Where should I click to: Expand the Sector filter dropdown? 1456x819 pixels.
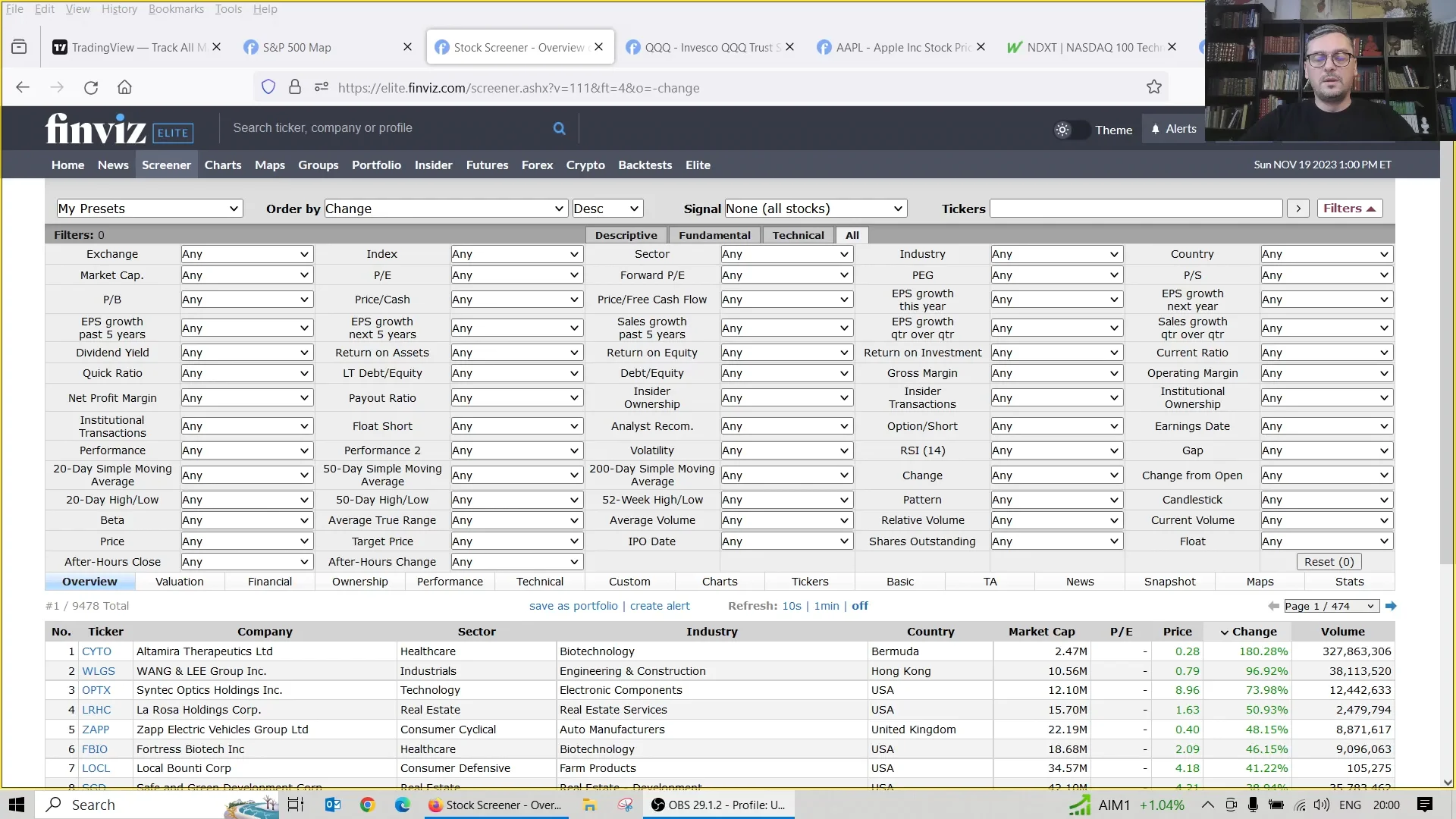pyautogui.click(x=786, y=254)
